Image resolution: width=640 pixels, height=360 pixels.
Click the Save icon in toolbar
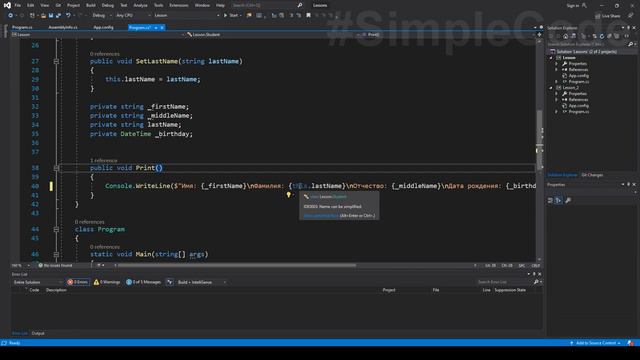pyautogui.click(x=51, y=15)
